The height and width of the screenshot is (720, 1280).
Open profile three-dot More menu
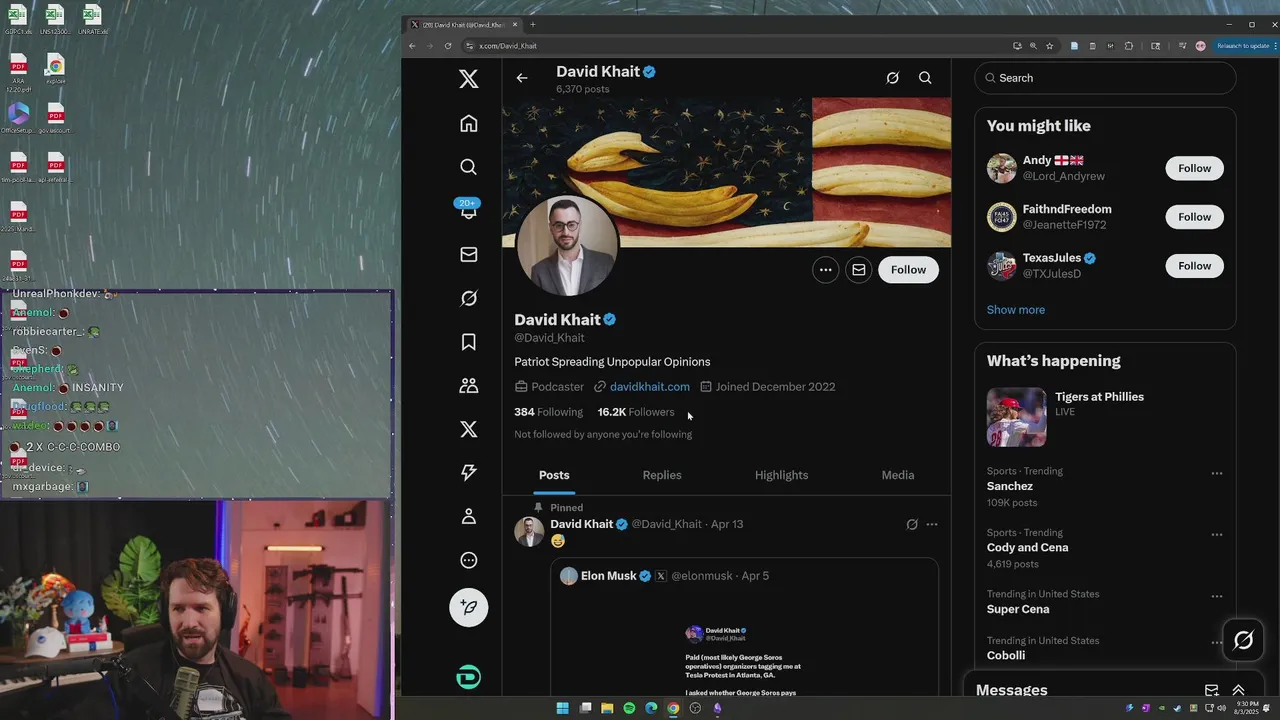tap(825, 270)
